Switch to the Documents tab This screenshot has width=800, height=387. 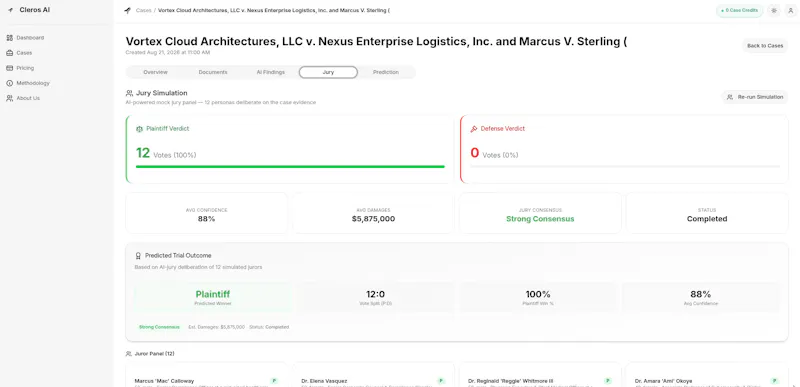pyautogui.click(x=213, y=72)
